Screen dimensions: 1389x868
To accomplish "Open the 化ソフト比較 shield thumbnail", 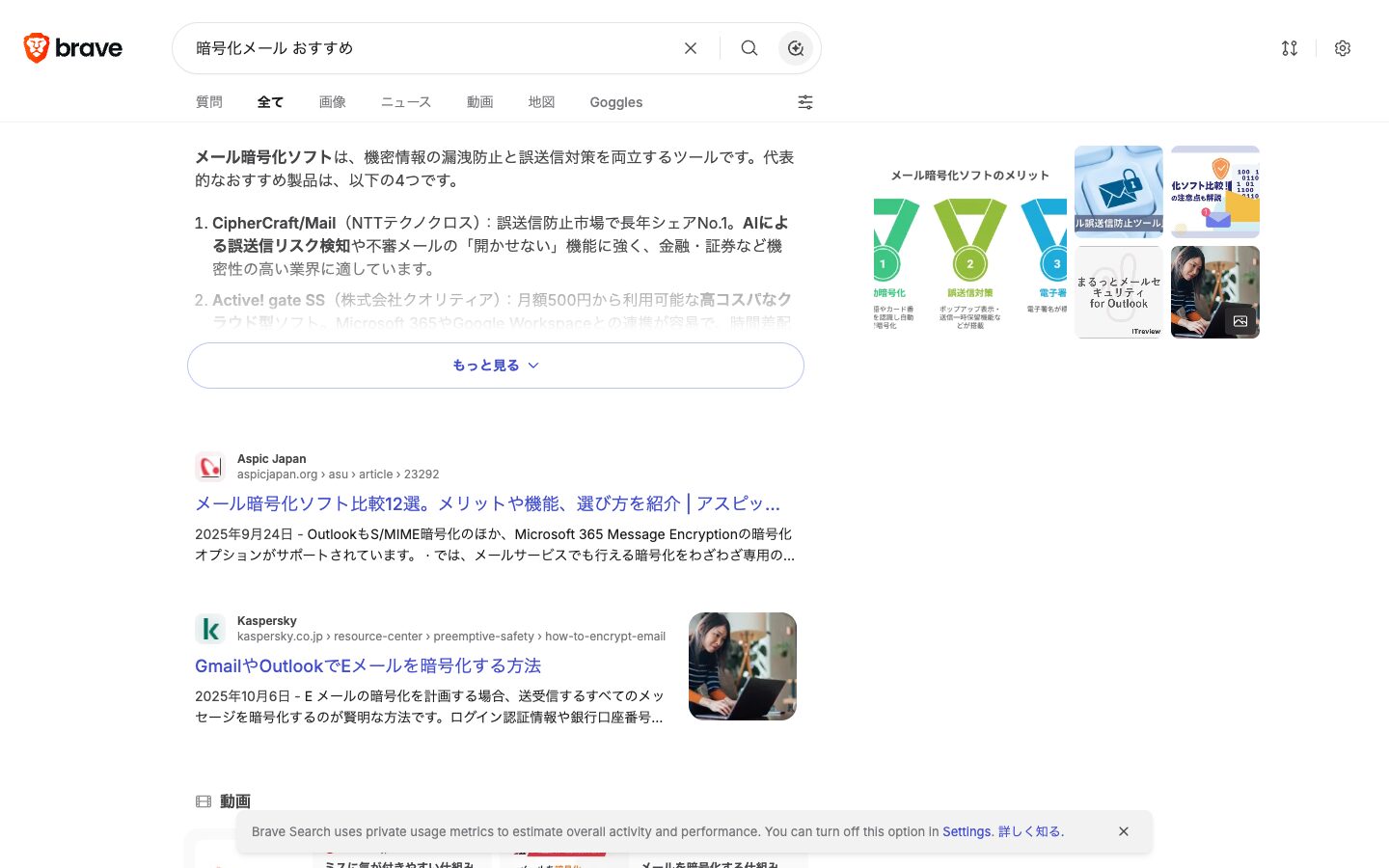I will [x=1215, y=192].
